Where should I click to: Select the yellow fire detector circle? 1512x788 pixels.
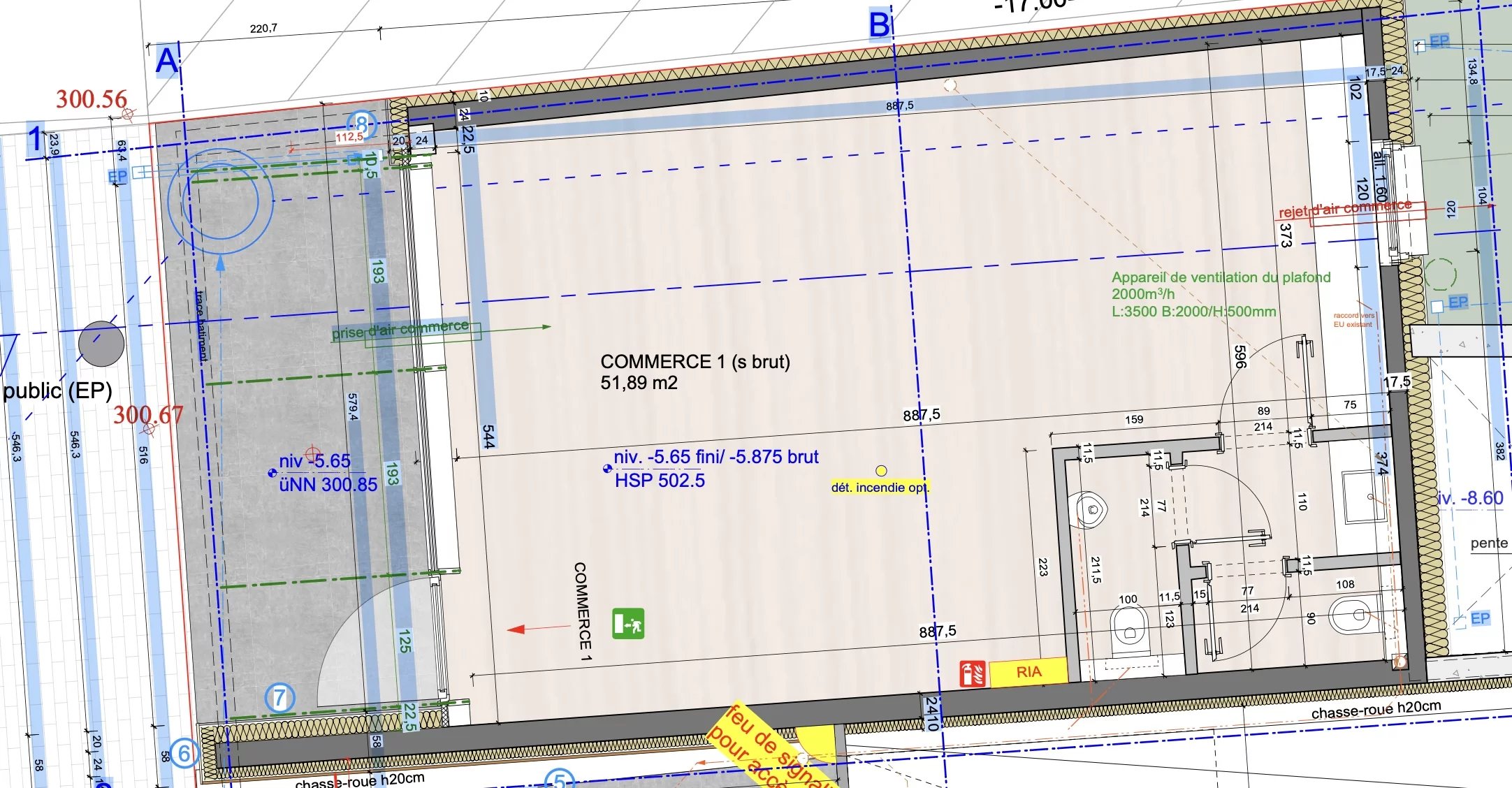(x=881, y=471)
